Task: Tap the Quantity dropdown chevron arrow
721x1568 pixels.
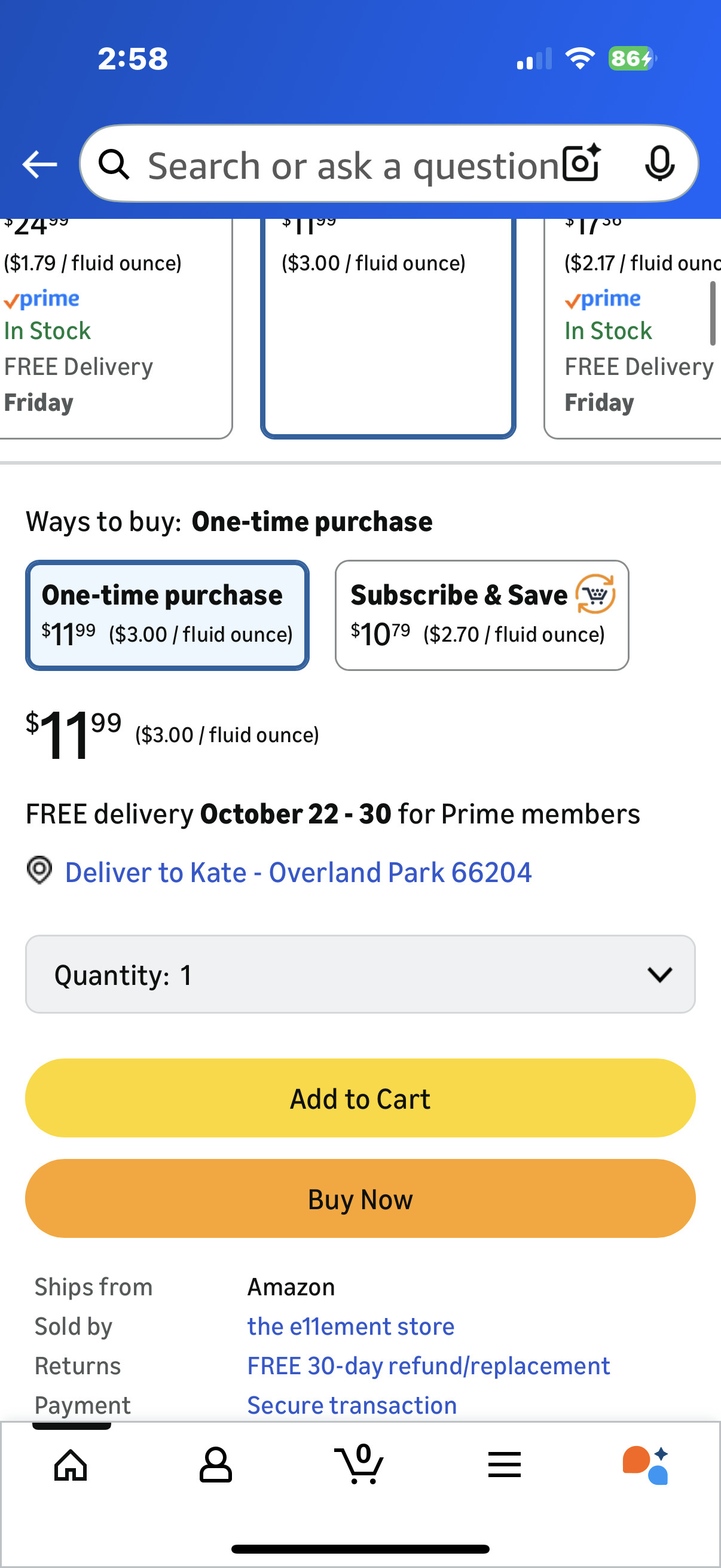Action: 659,974
